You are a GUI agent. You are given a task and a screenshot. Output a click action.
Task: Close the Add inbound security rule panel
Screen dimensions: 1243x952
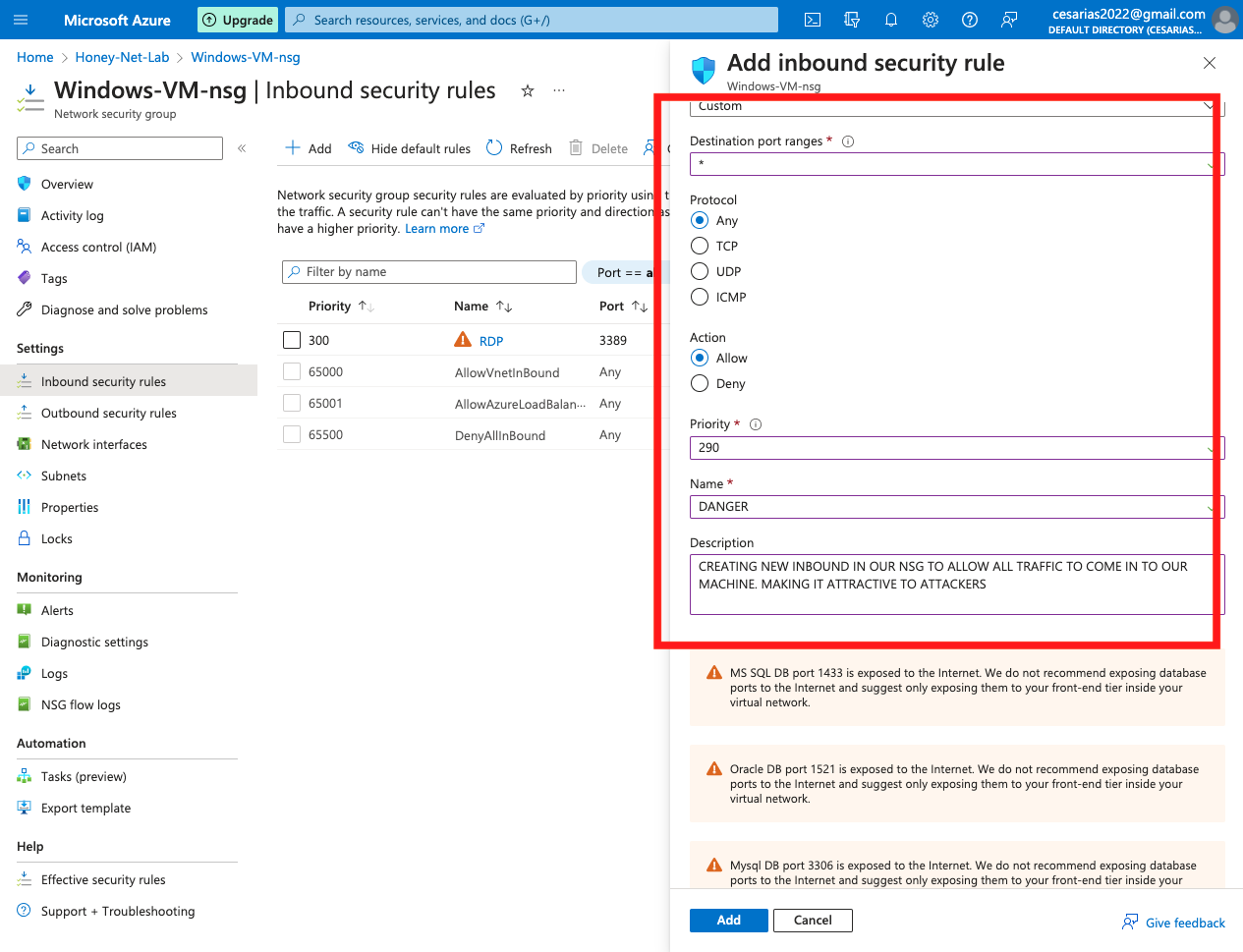click(1210, 63)
